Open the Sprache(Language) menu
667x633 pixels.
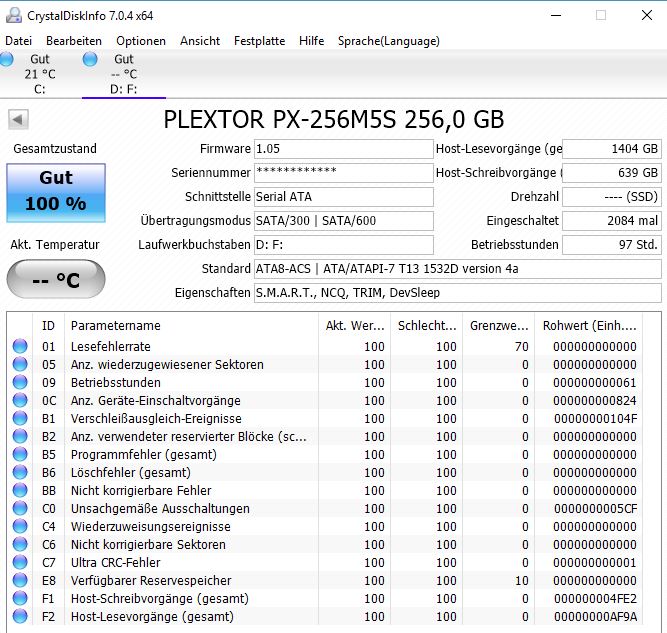click(x=389, y=41)
